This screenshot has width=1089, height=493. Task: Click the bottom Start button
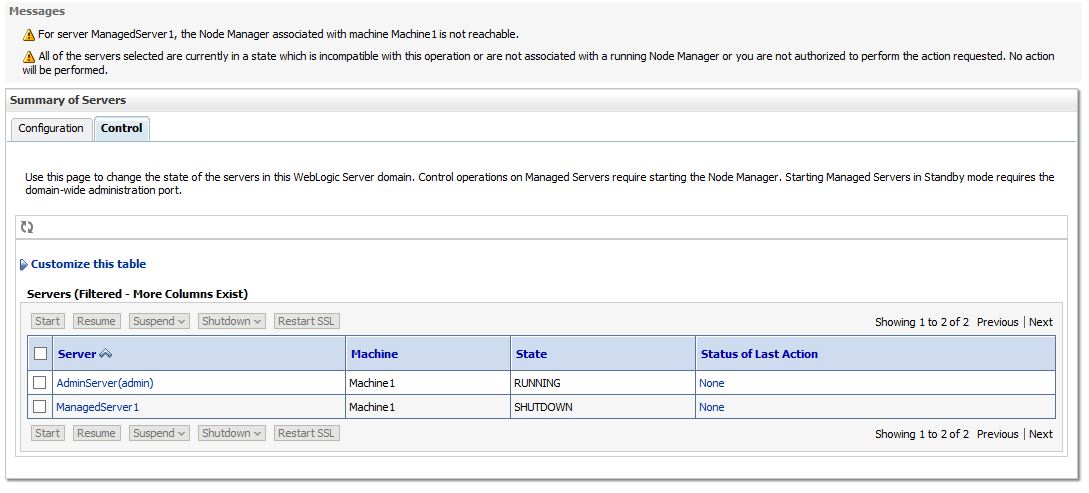pos(48,433)
